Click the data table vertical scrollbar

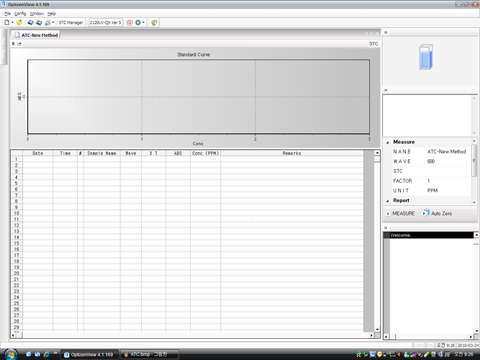(377, 241)
